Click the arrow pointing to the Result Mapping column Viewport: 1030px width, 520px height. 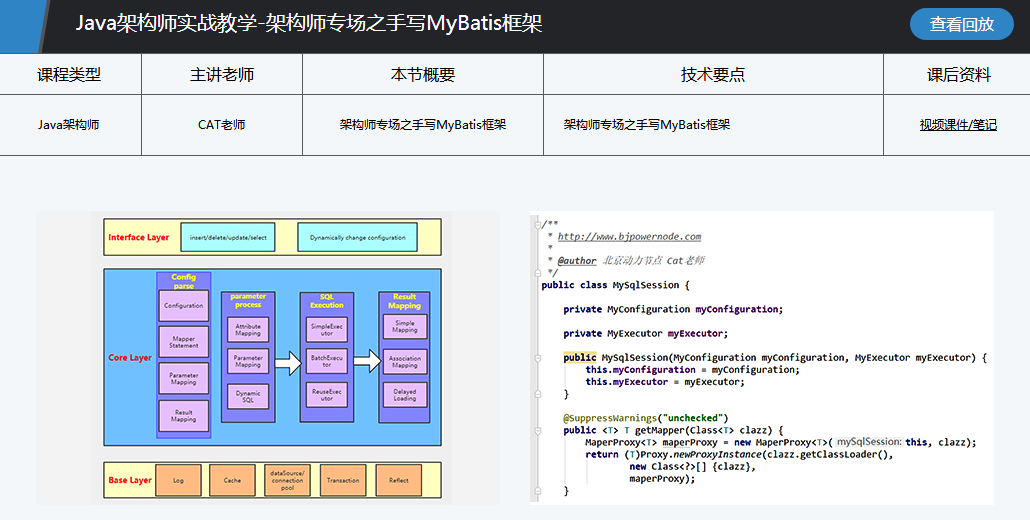click(367, 360)
